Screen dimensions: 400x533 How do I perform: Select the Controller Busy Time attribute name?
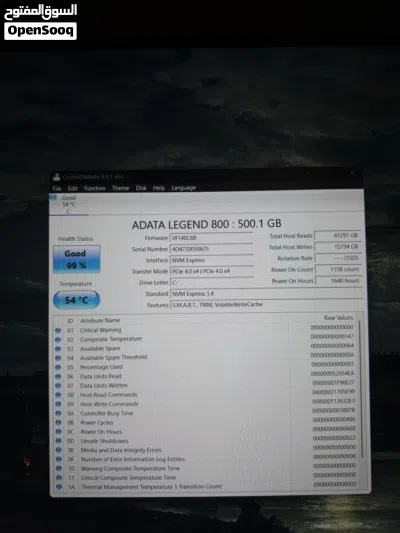coord(107,413)
